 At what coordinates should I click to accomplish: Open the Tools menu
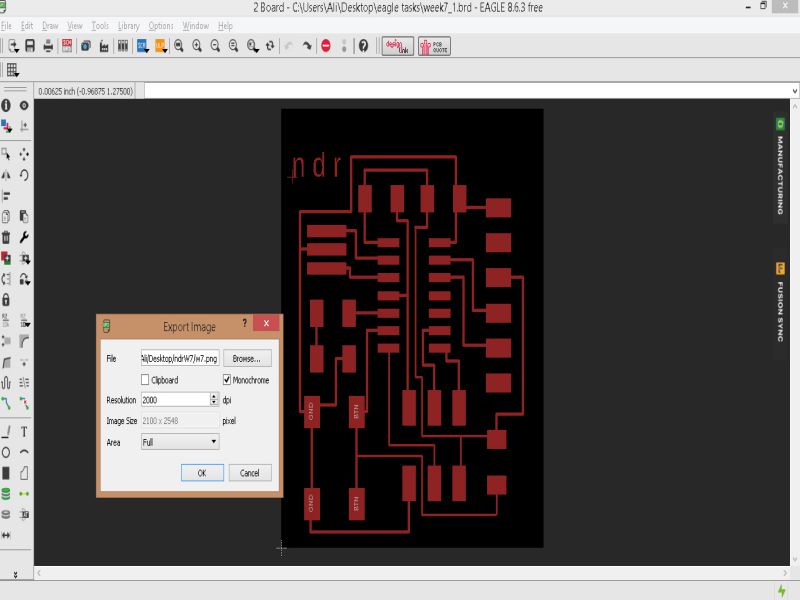[100, 25]
